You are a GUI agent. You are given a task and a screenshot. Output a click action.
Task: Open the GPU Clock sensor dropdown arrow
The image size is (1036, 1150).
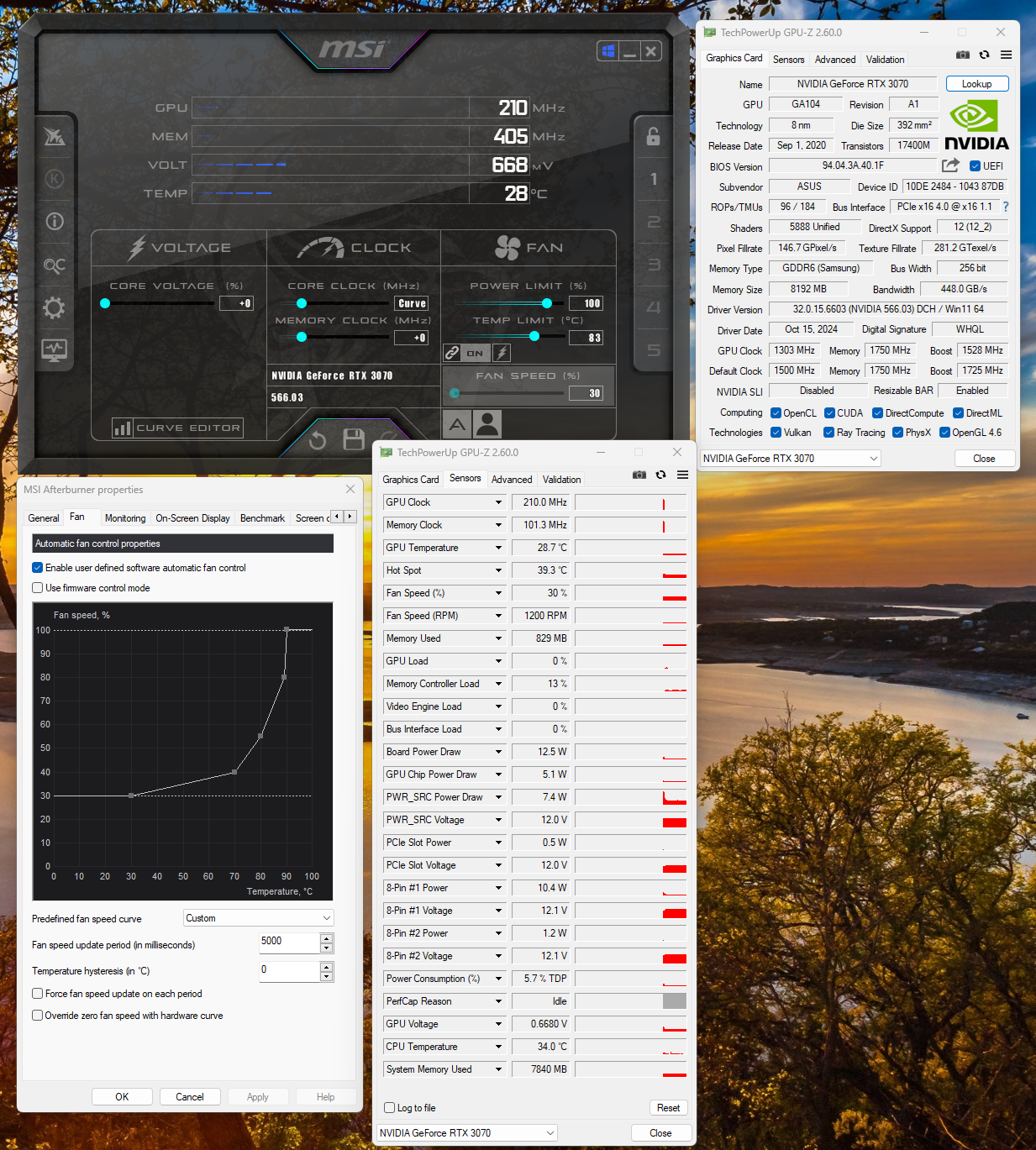click(498, 502)
